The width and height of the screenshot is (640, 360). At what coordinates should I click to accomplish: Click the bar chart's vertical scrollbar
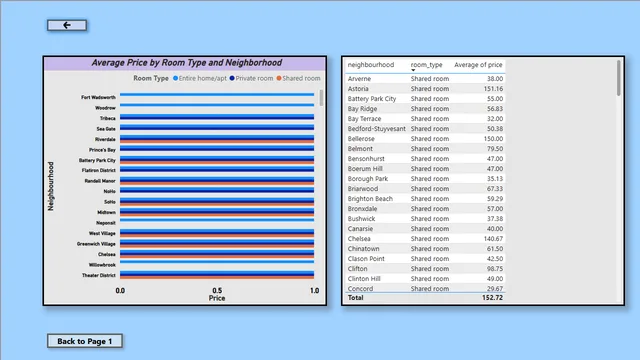321,98
